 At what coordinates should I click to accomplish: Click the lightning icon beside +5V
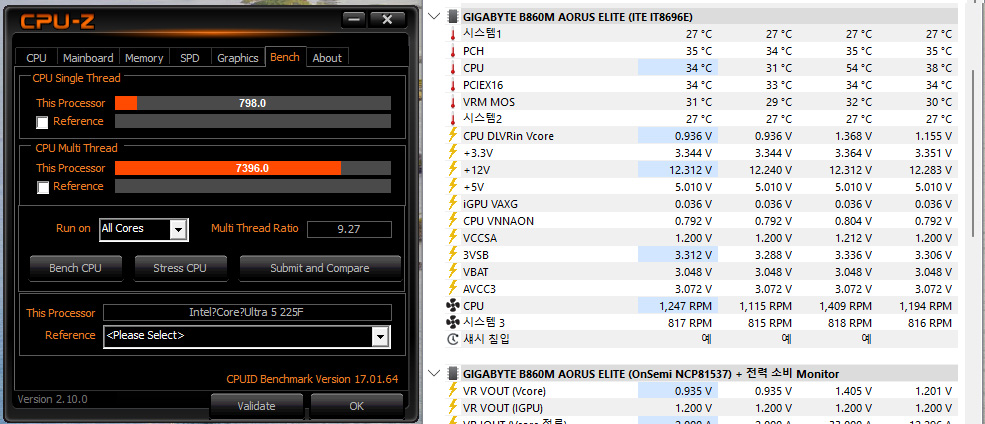(x=452, y=187)
